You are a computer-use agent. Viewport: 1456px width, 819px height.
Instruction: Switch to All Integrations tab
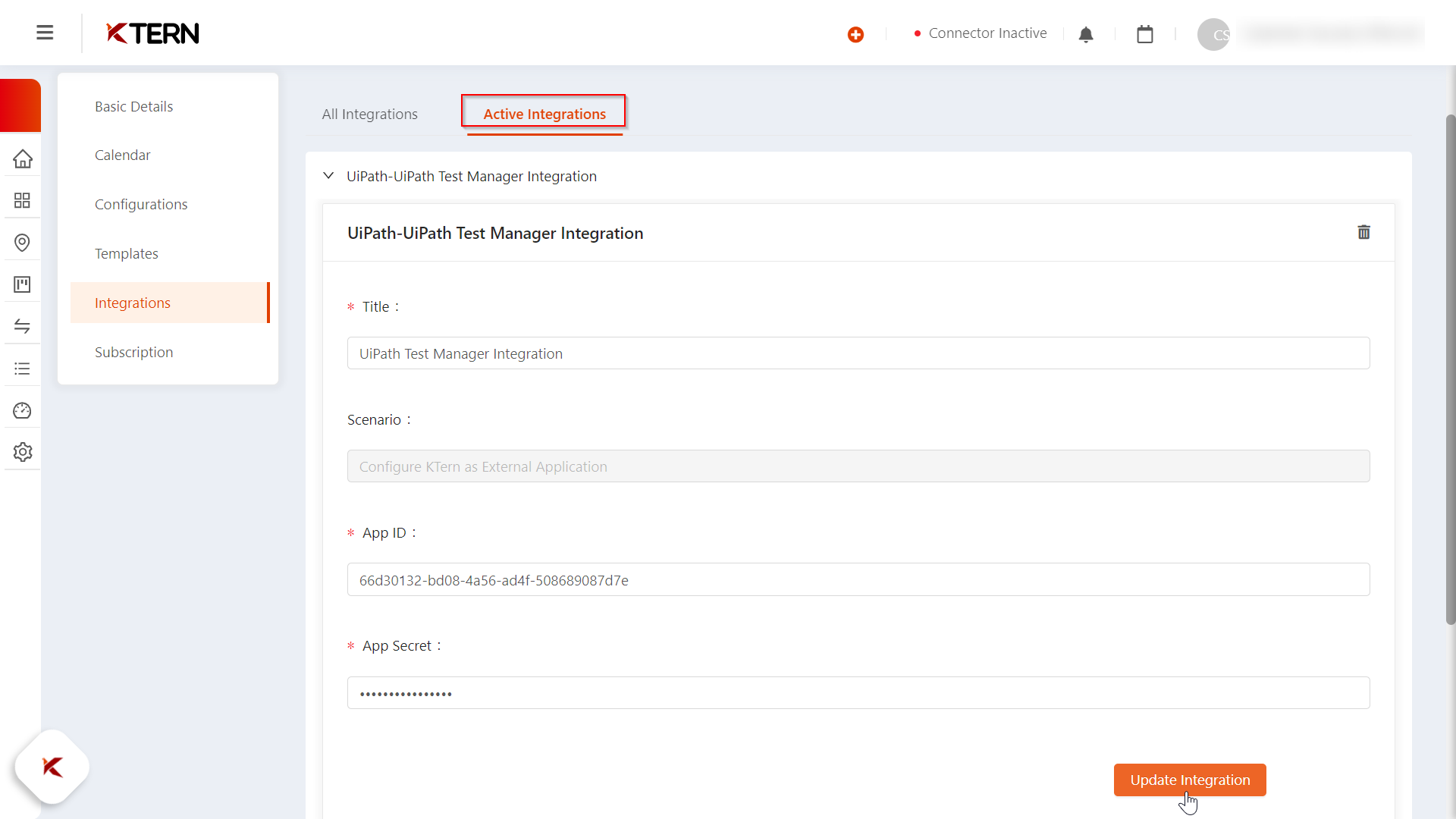coord(370,114)
